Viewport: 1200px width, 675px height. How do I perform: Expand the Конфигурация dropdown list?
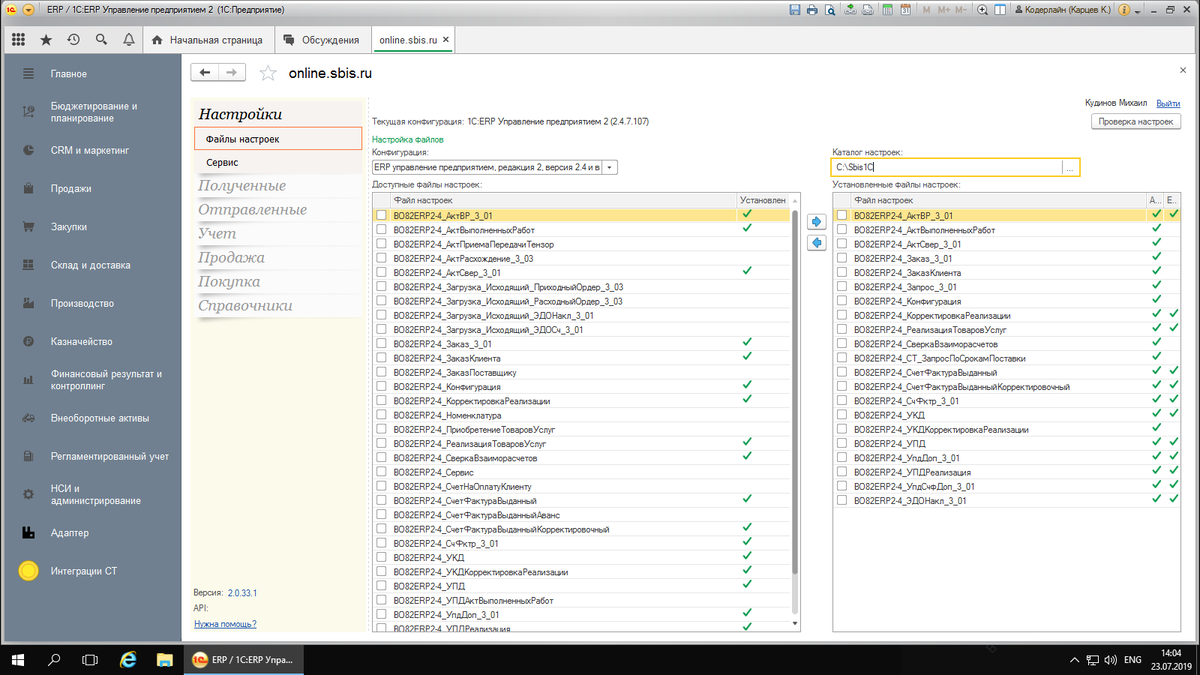coord(611,168)
